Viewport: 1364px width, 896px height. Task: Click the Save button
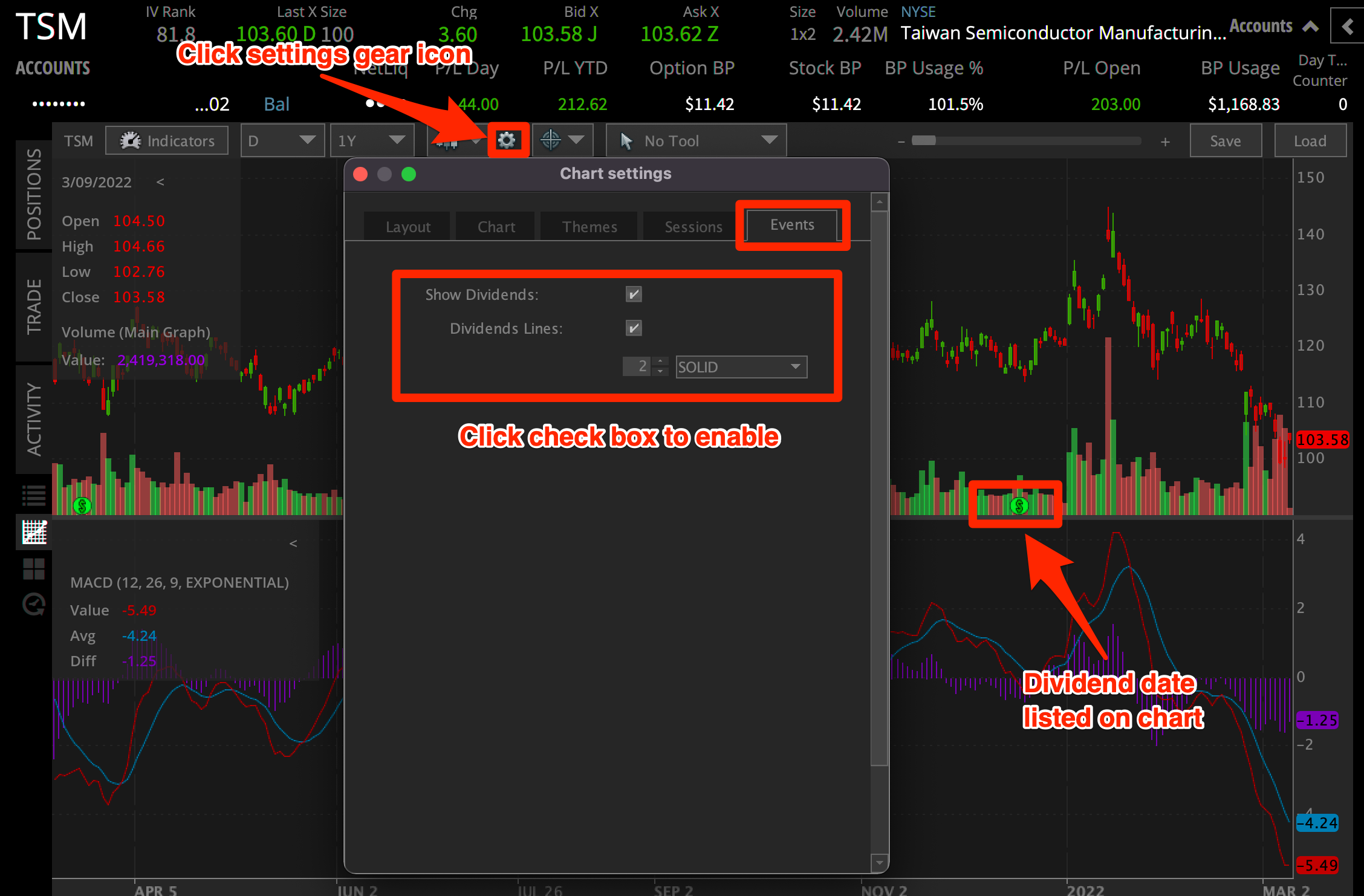click(x=1226, y=140)
